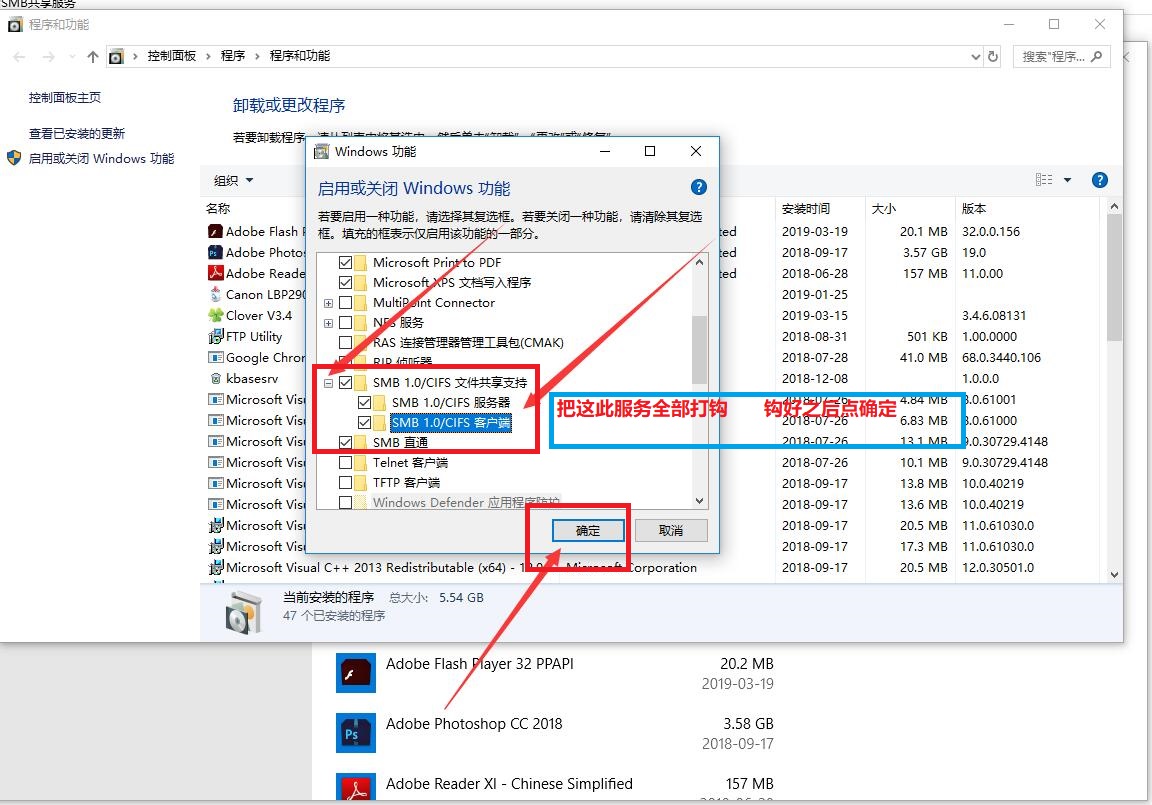The width and height of the screenshot is (1152, 805).
Task: Toggle SMB 1.0/CIFS 服务器 checkbox
Action: [x=364, y=402]
